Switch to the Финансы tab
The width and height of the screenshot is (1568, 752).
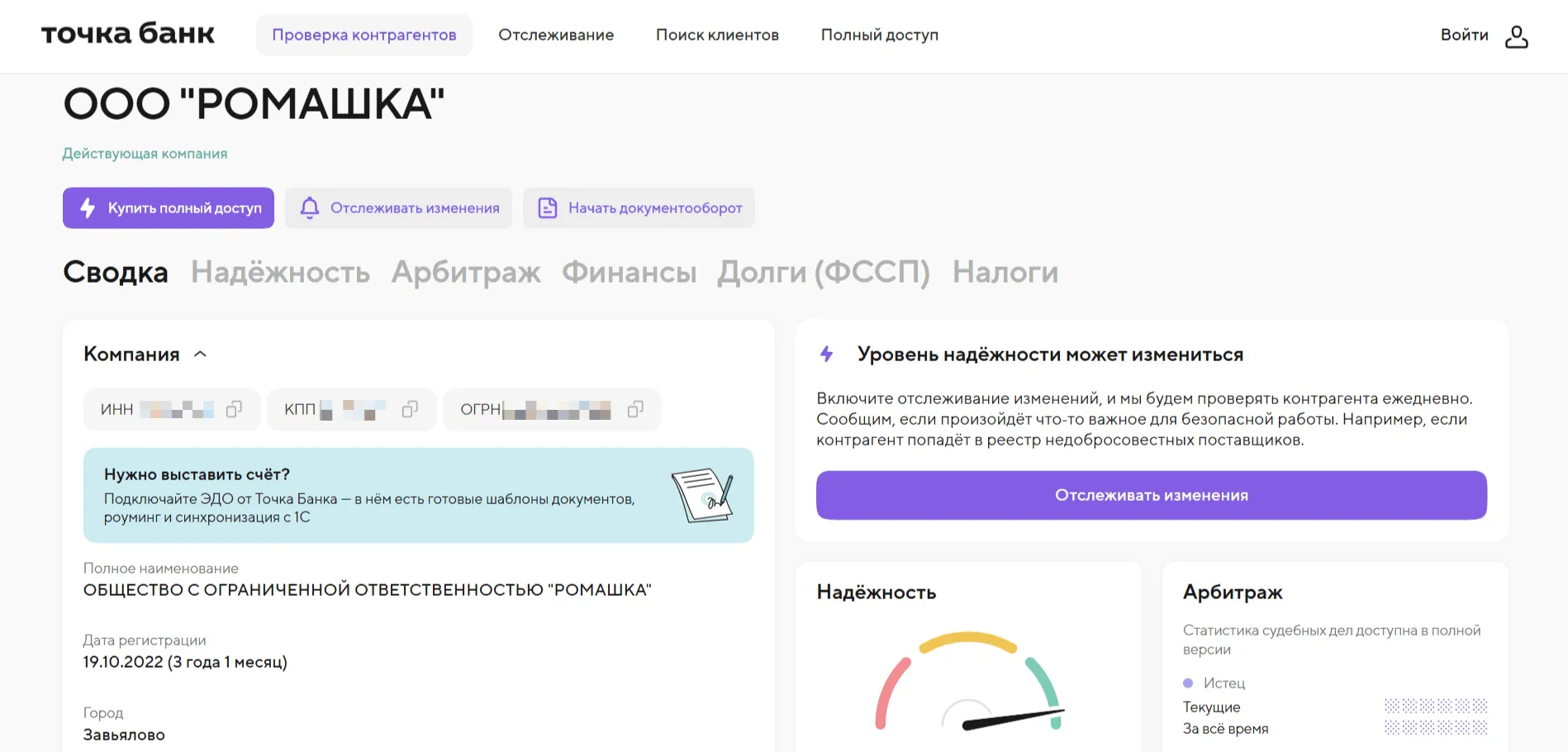[x=629, y=272]
